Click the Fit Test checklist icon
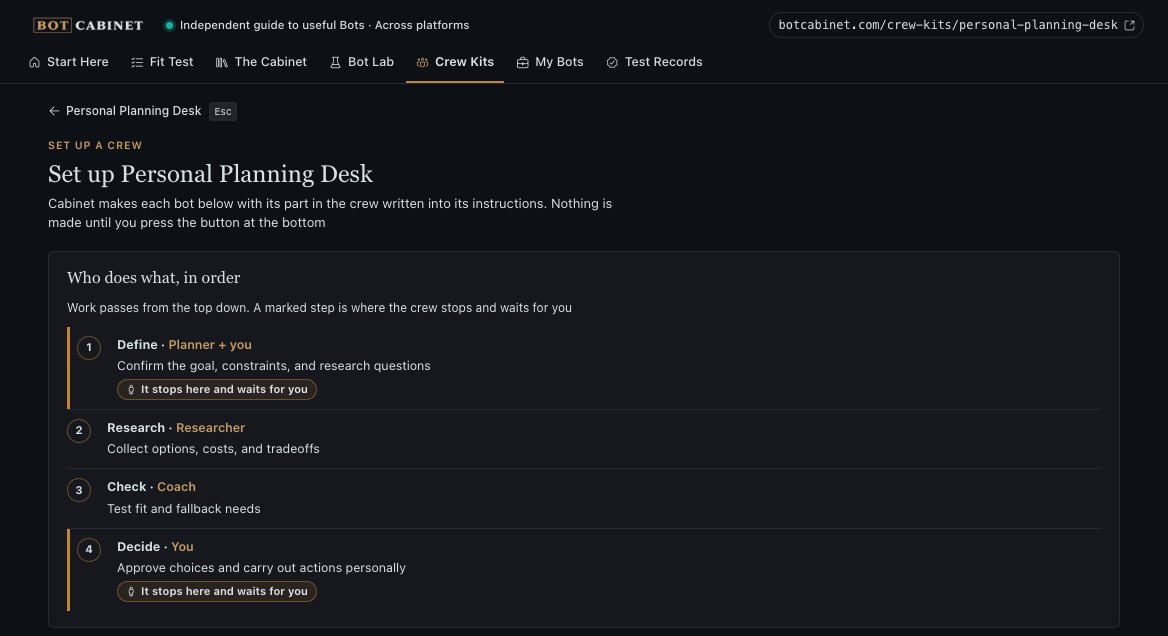1168x636 pixels. coord(137,63)
